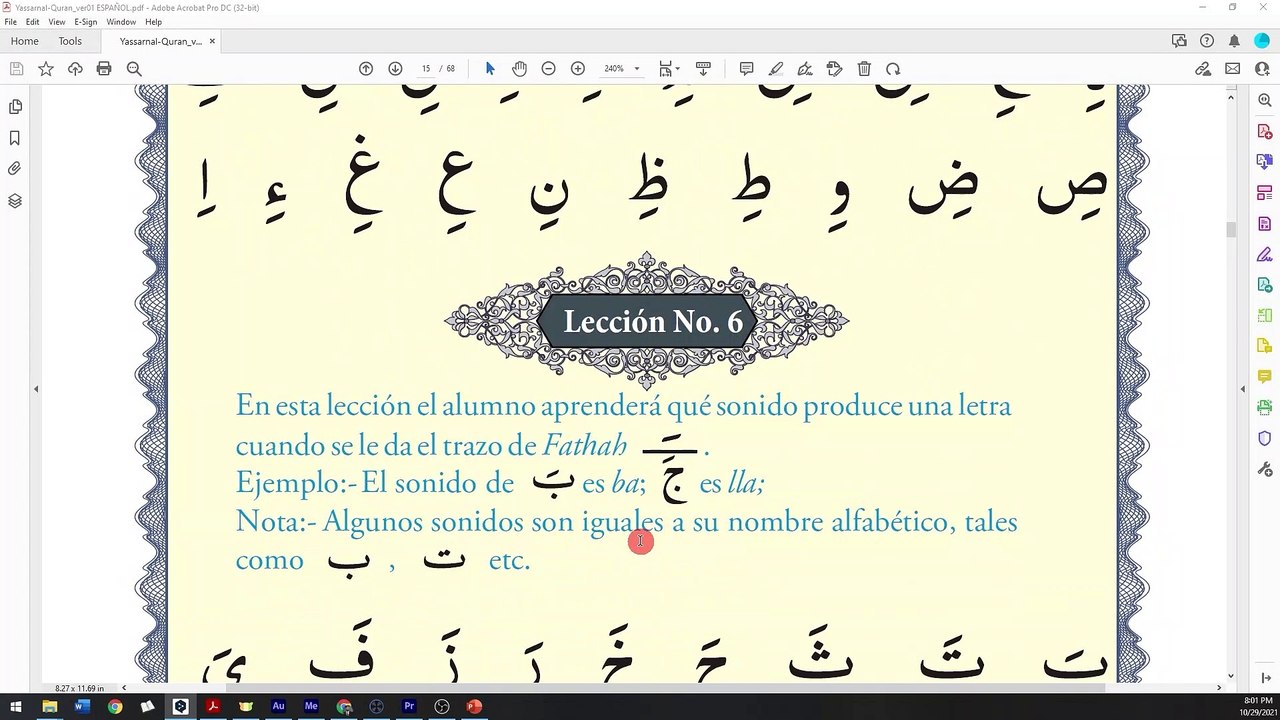Screen dimensions: 1280x720
Task: Save the file with the floppy disk icon
Action: pos(16,69)
